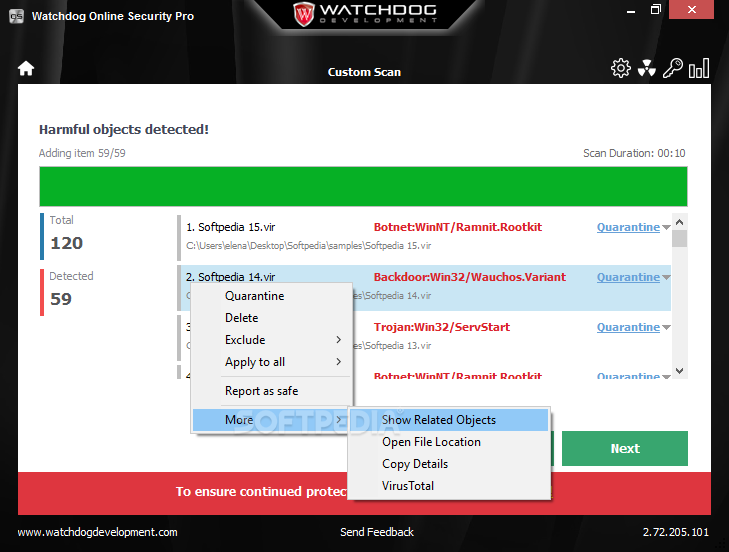Screen dimensions: 729x552
Task: Choose Report as safe
Action: click(272, 391)
